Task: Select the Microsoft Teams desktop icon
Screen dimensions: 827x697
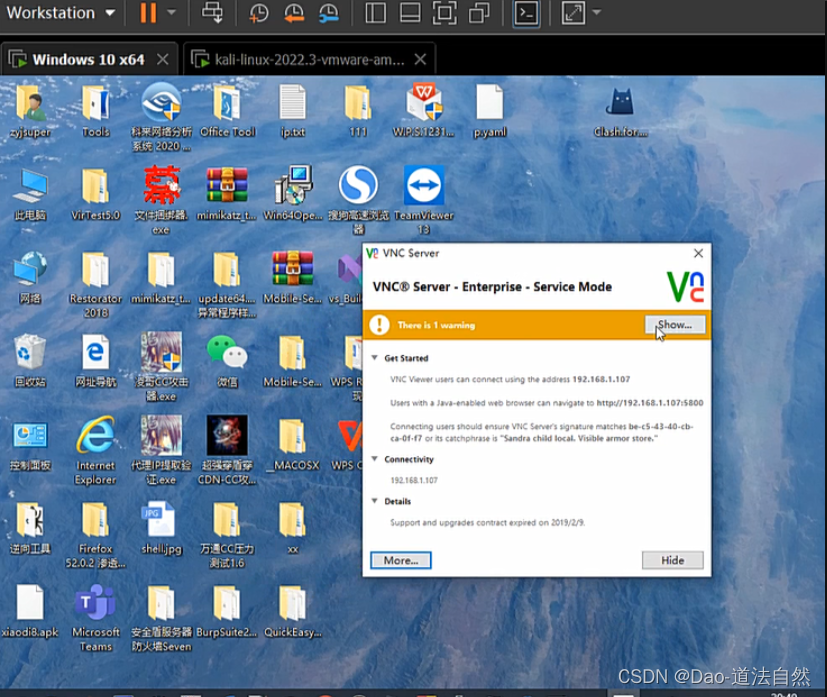Action: pyautogui.click(x=95, y=618)
